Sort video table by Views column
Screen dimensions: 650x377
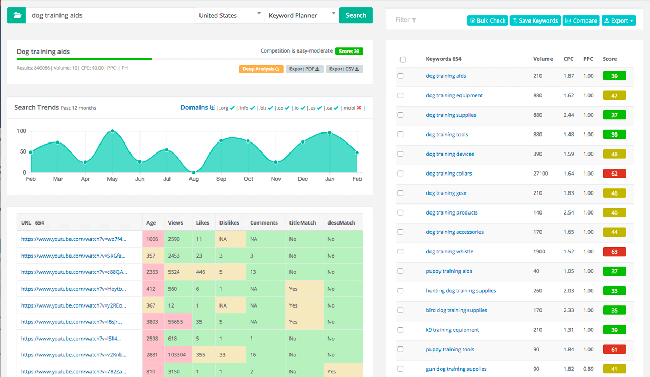(175, 223)
